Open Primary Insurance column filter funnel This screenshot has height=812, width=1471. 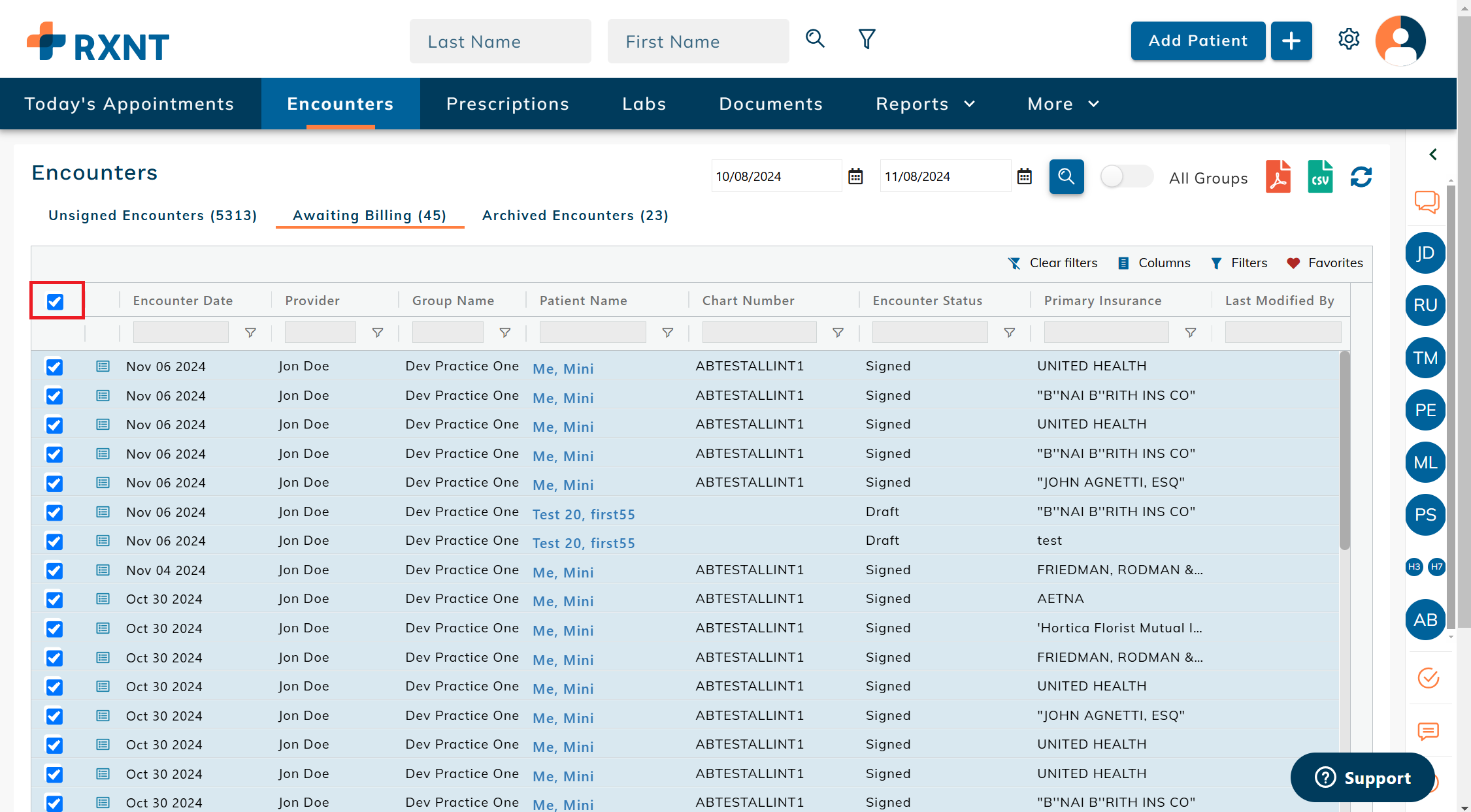pyautogui.click(x=1190, y=333)
